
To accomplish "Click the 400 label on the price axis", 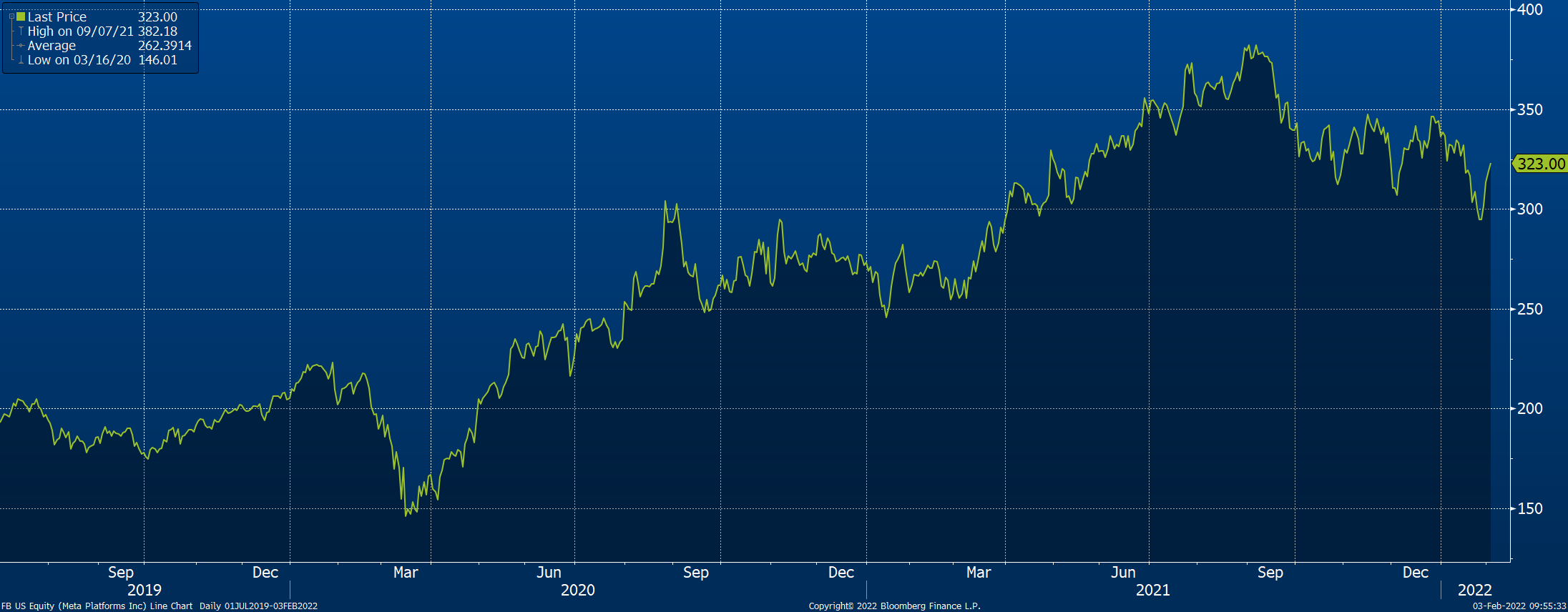I will point(1529,10).
